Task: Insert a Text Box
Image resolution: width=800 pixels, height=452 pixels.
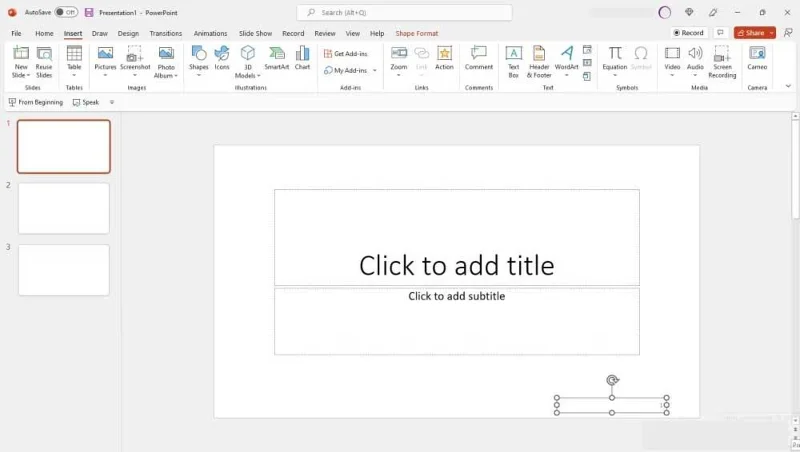Action: pyautogui.click(x=513, y=62)
